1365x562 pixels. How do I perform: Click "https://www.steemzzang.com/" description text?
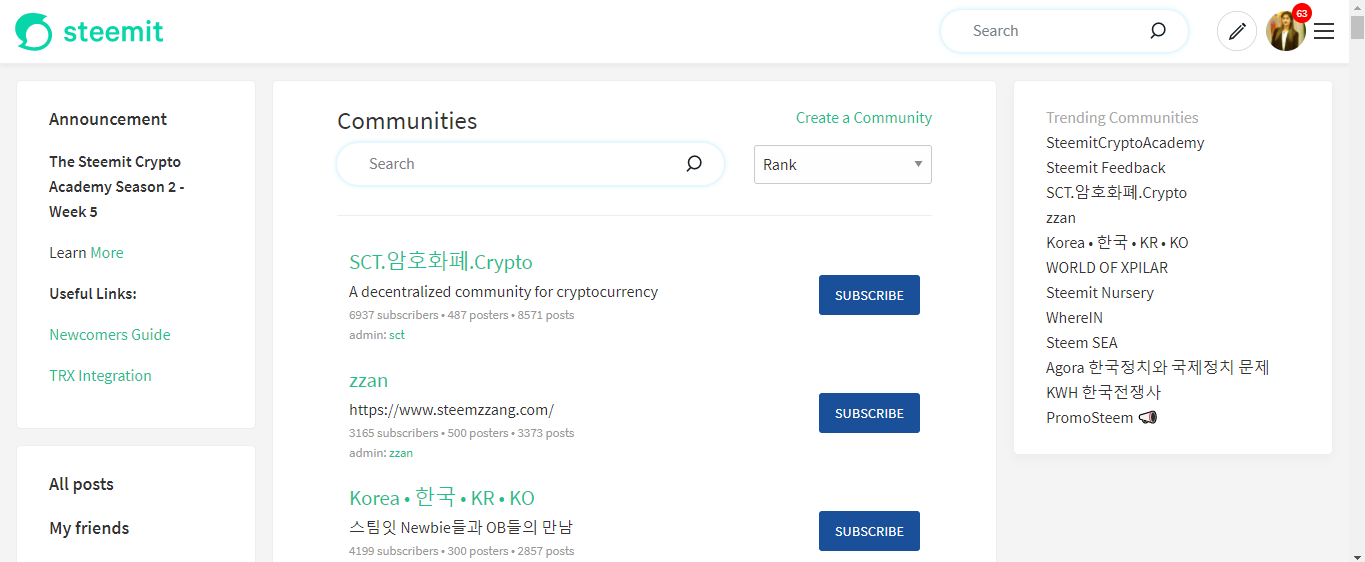point(451,410)
